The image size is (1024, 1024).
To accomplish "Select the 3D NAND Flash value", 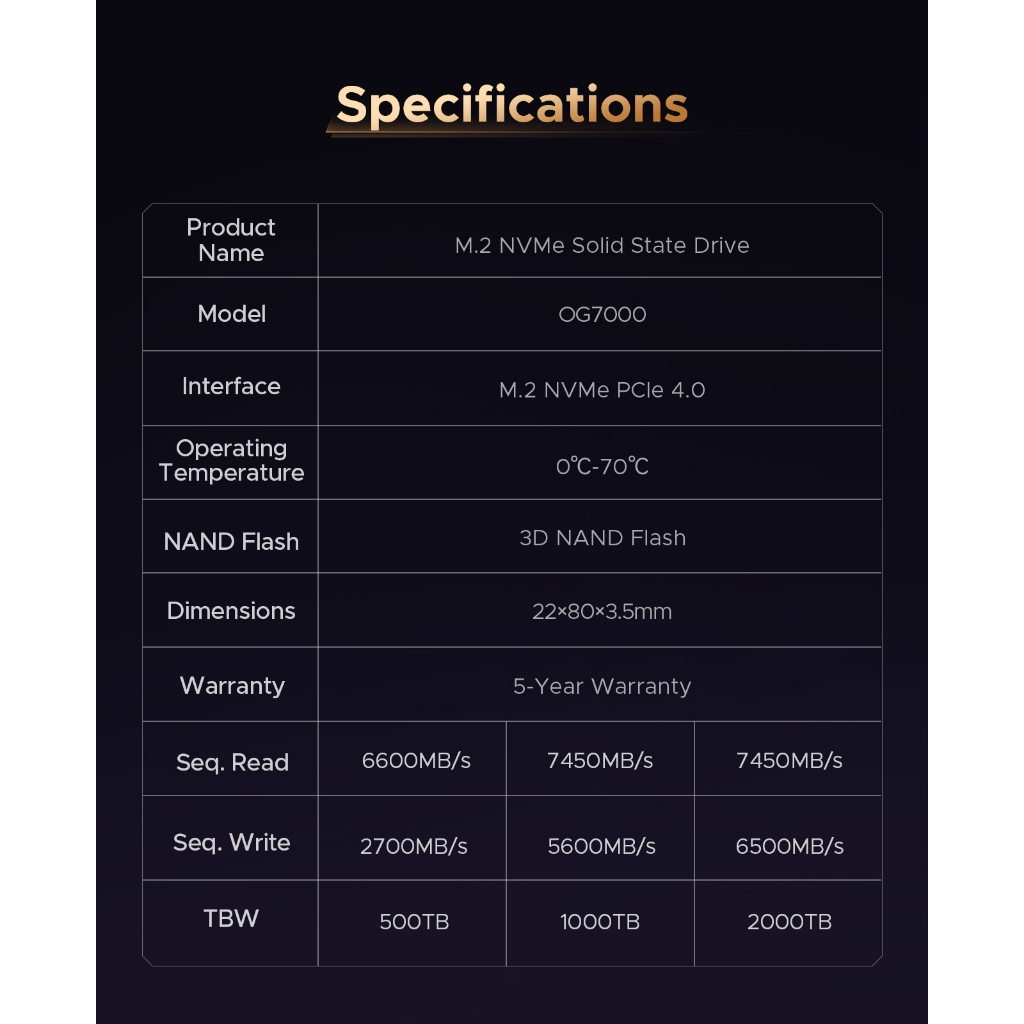I will click(x=601, y=538).
